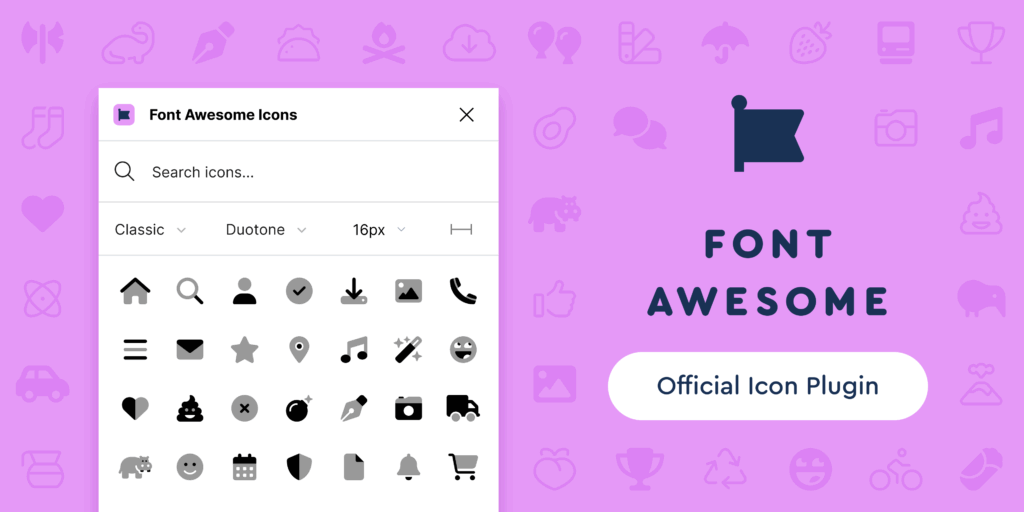Choose the half-filled shield icon
The image size is (1024, 512).
click(x=299, y=467)
